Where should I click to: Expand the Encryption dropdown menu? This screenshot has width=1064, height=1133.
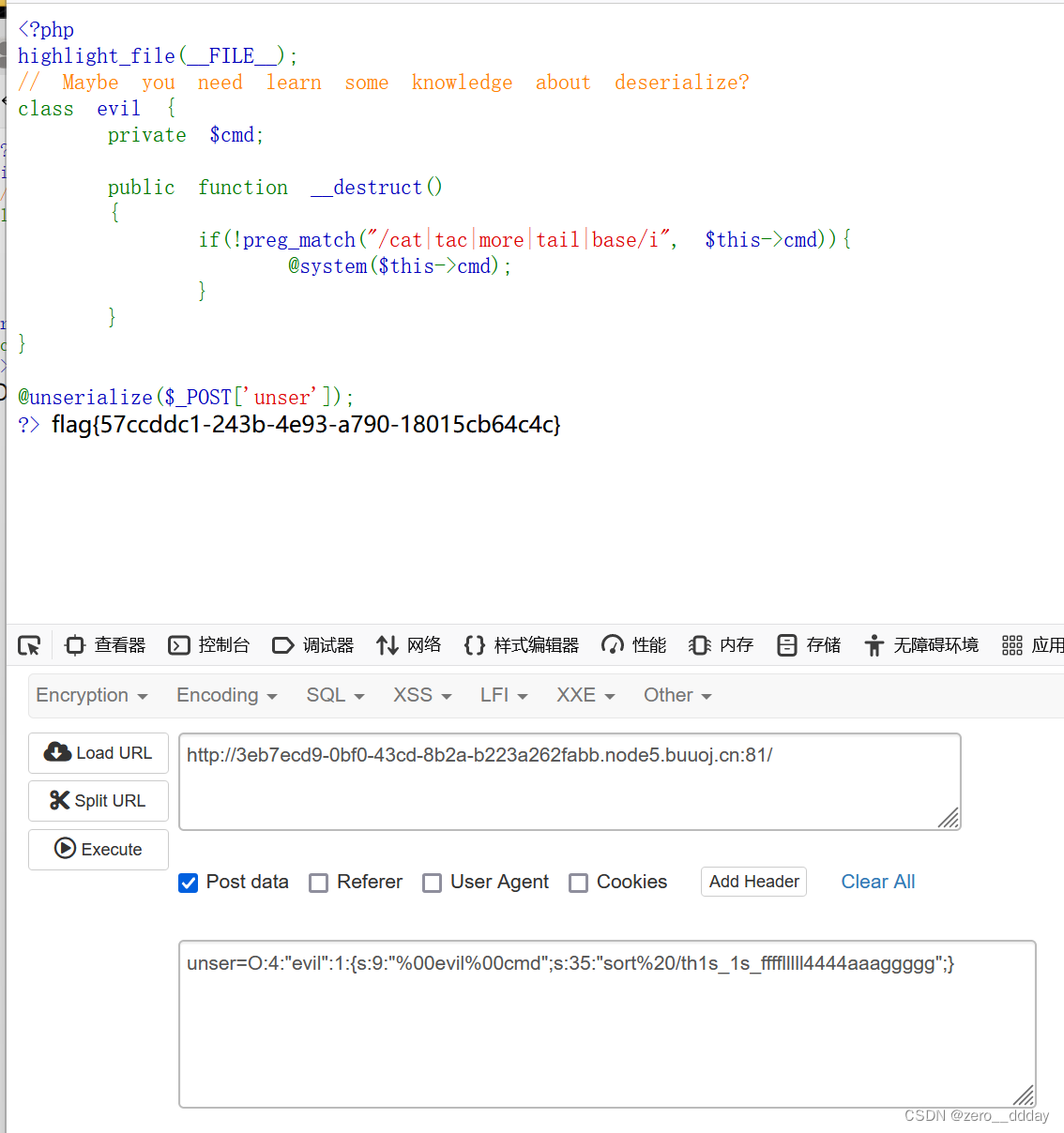[92, 695]
